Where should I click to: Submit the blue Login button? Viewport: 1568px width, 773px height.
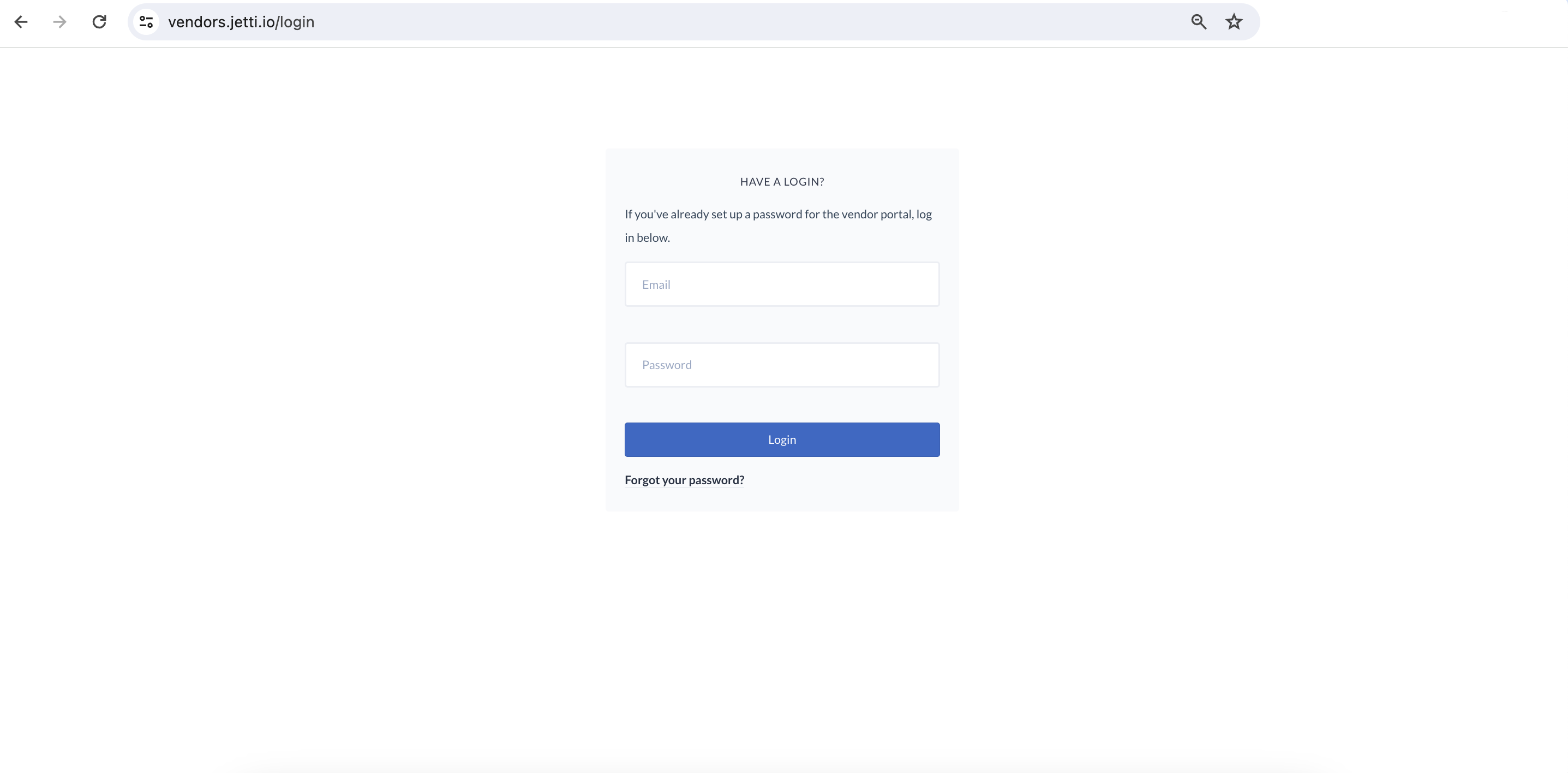tap(782, 440)
